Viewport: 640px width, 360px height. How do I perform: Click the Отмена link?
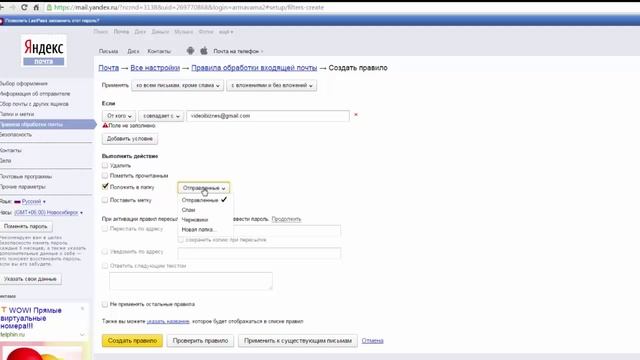pyautogui.click(x=372, y=340)
